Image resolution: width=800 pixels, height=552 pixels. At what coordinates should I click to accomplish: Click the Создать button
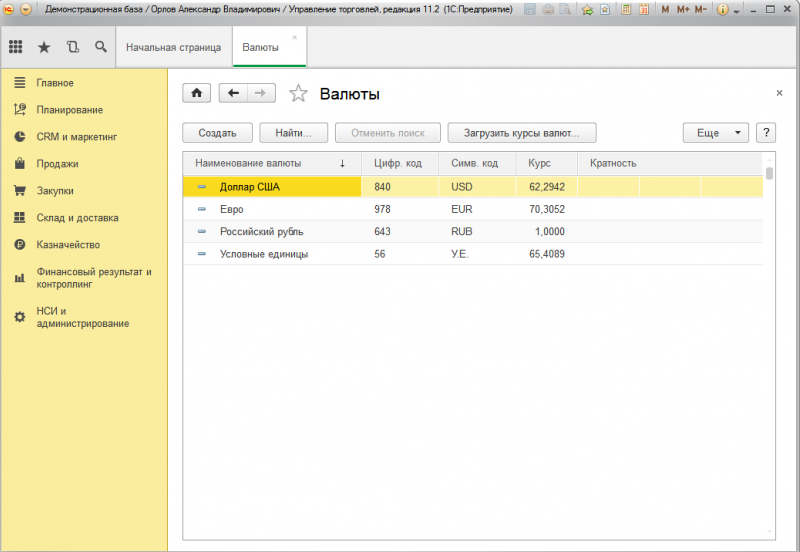[x=217, y=133]
